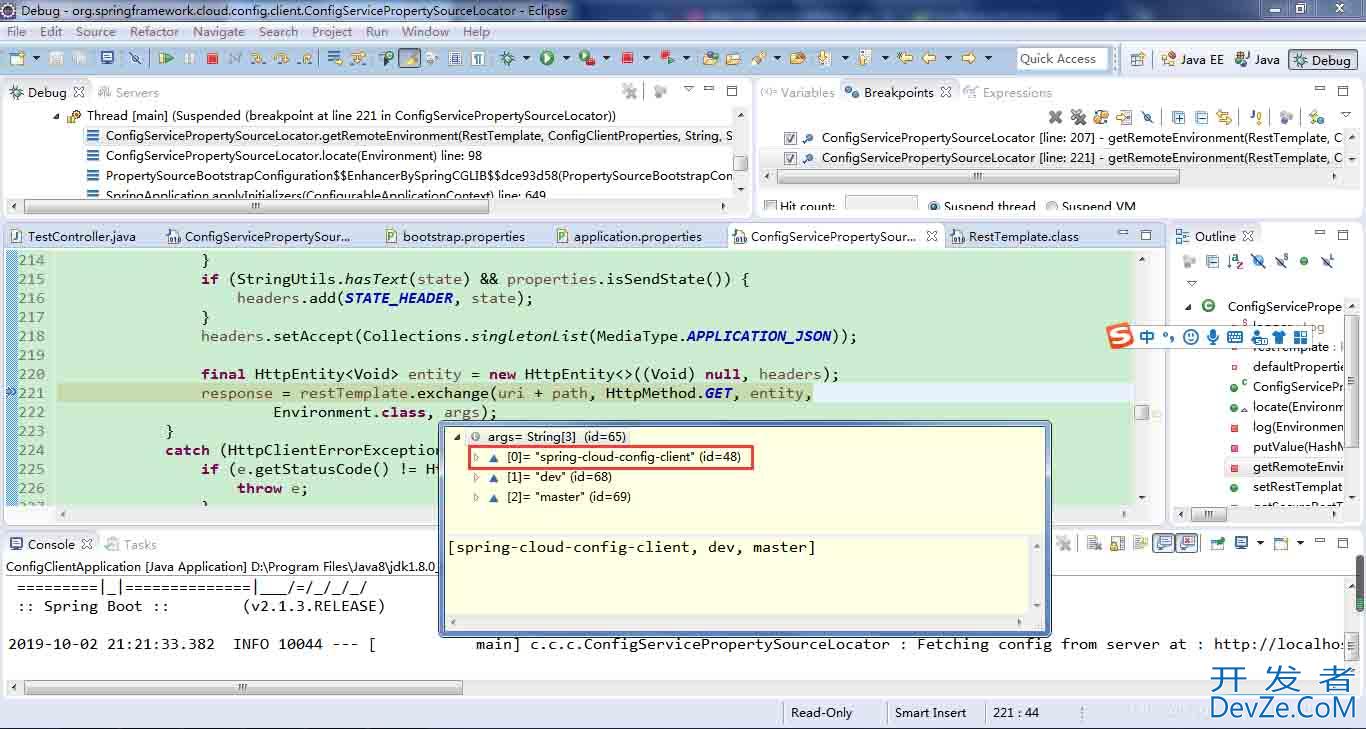Viewport: 1366px width, 729px height.
Task: Click the Skip All Breakpoints toolbar icon
Action: [135, 58]
